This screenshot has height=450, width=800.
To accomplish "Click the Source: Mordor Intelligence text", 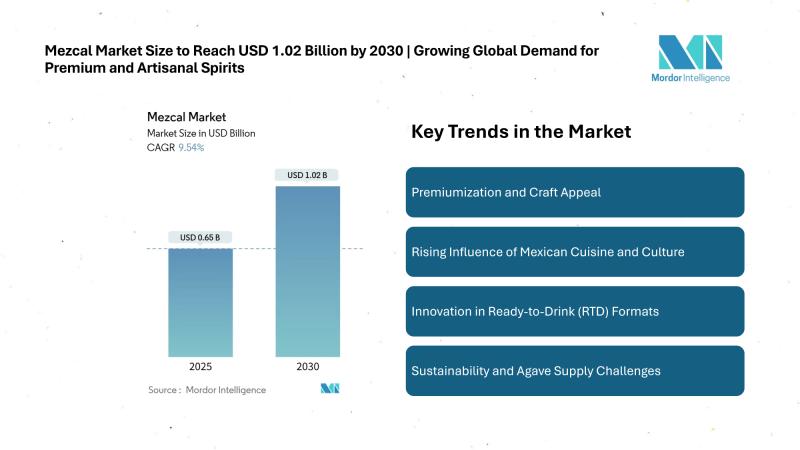I will (x=207, y=389).
